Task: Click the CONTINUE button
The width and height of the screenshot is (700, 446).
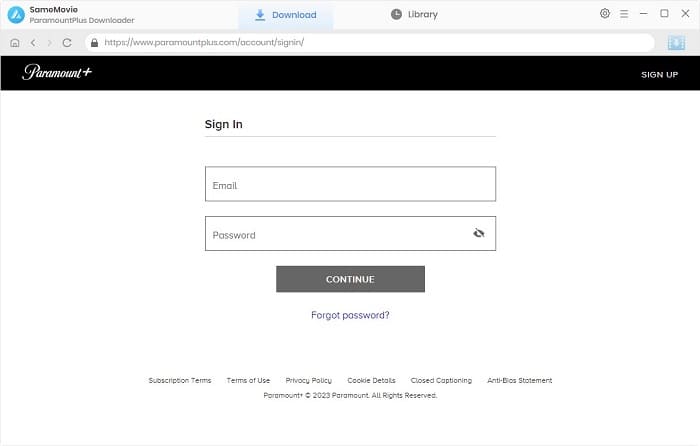Action: (350, 279)
